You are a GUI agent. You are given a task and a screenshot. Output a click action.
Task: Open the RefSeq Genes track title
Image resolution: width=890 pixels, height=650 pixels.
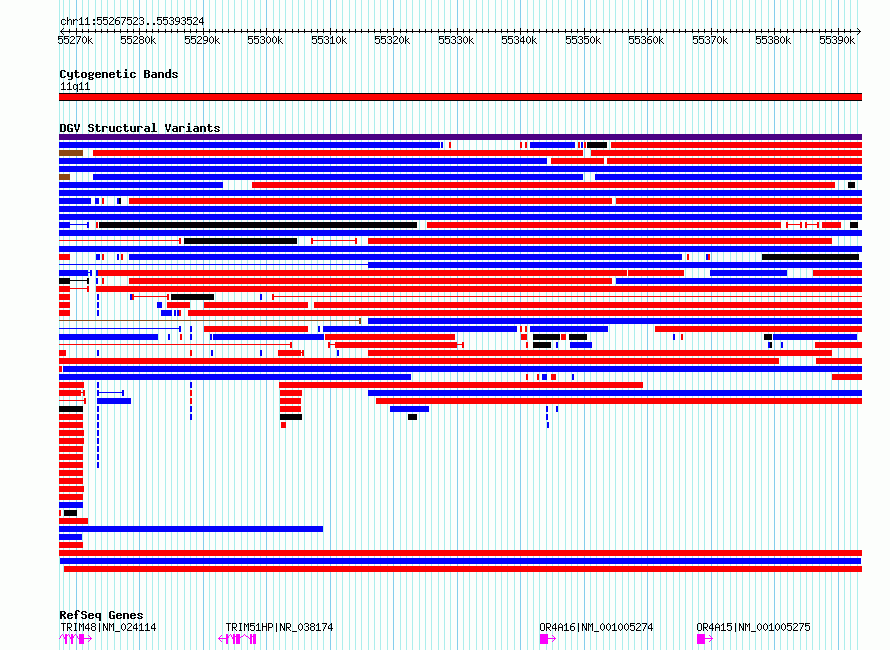101,615
